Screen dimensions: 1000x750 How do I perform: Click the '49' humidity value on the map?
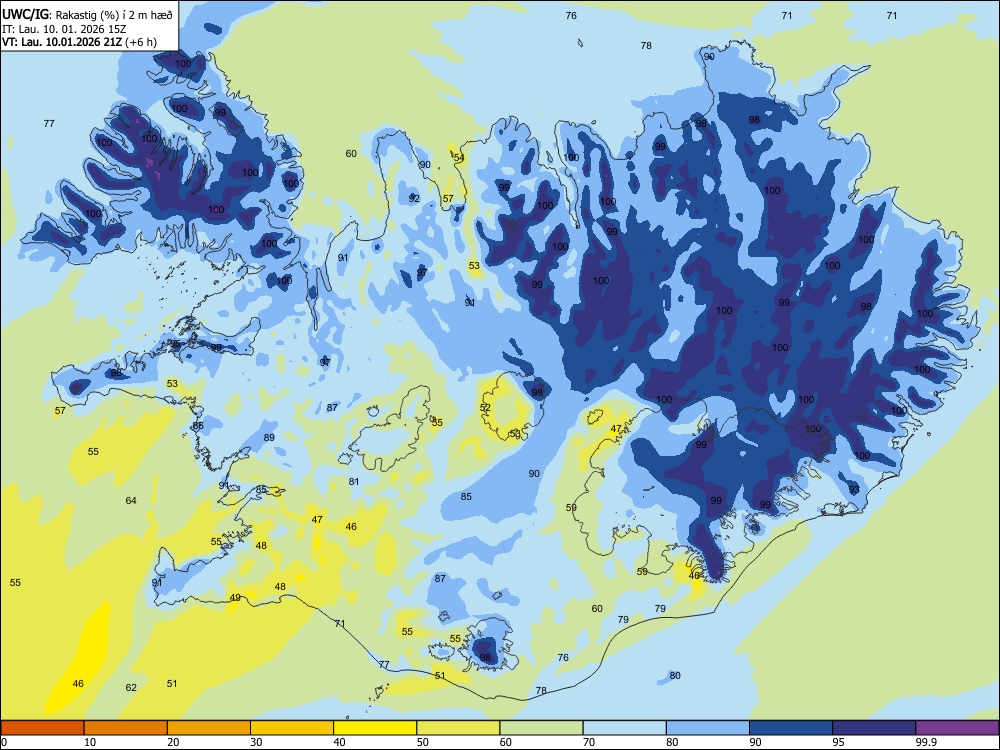235,598
